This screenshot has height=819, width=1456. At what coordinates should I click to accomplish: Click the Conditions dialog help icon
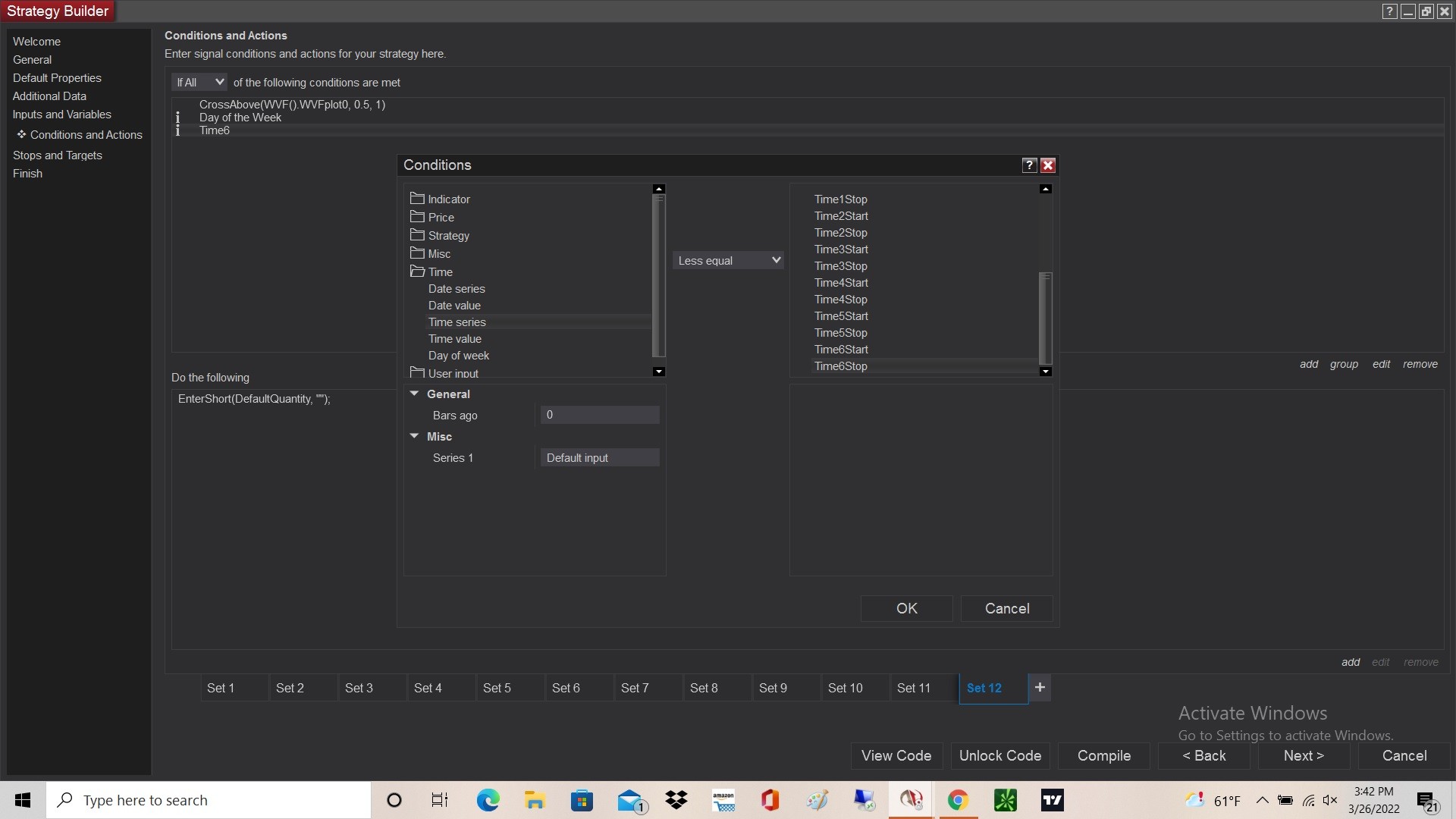click(1029, 165)
